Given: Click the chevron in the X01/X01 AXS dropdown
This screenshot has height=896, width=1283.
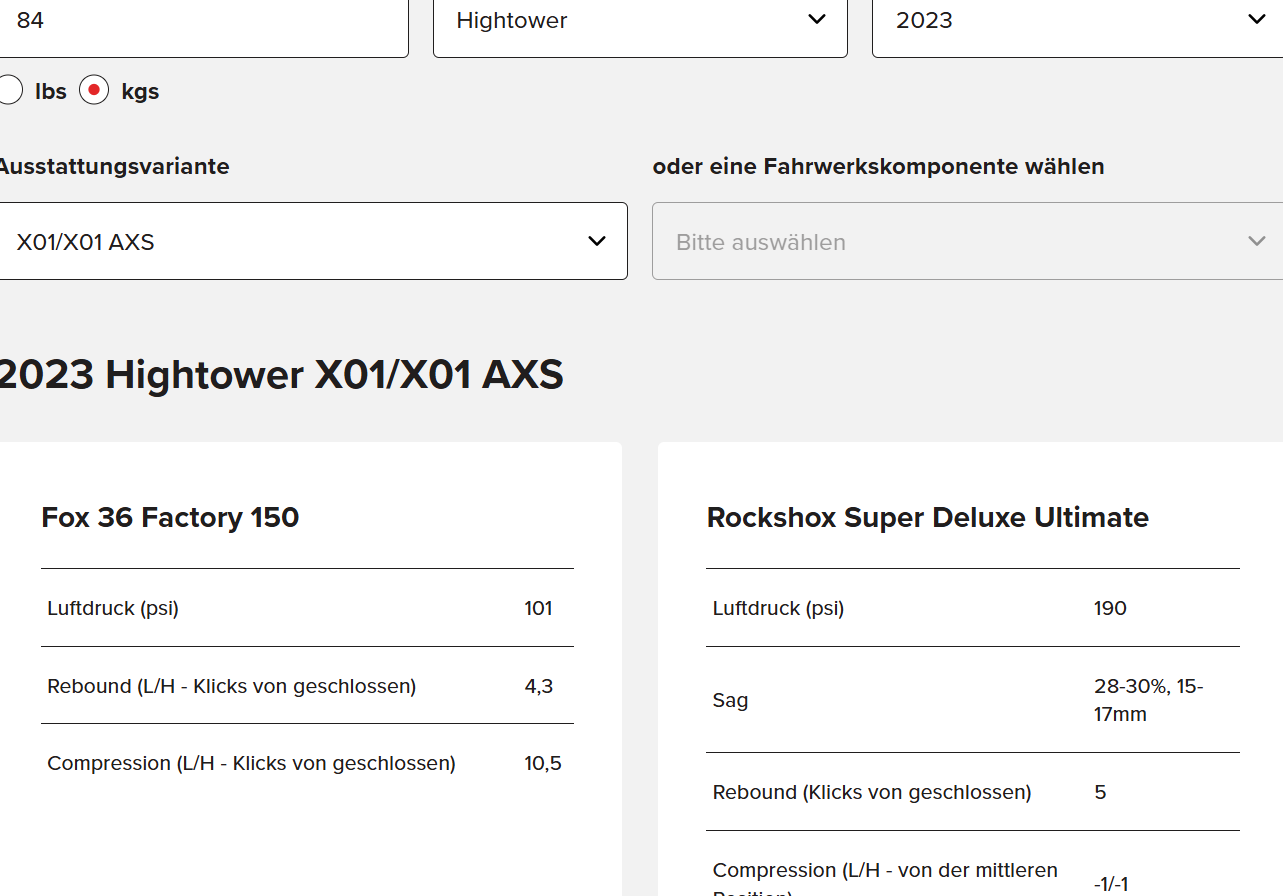Looking at the screenshot, I should coord(597,242).
